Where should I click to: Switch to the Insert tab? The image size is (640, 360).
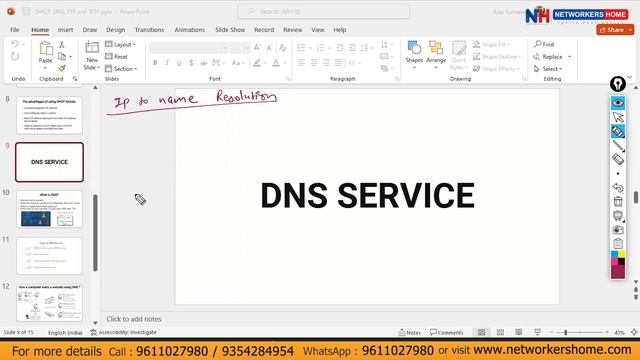[65, 30]
